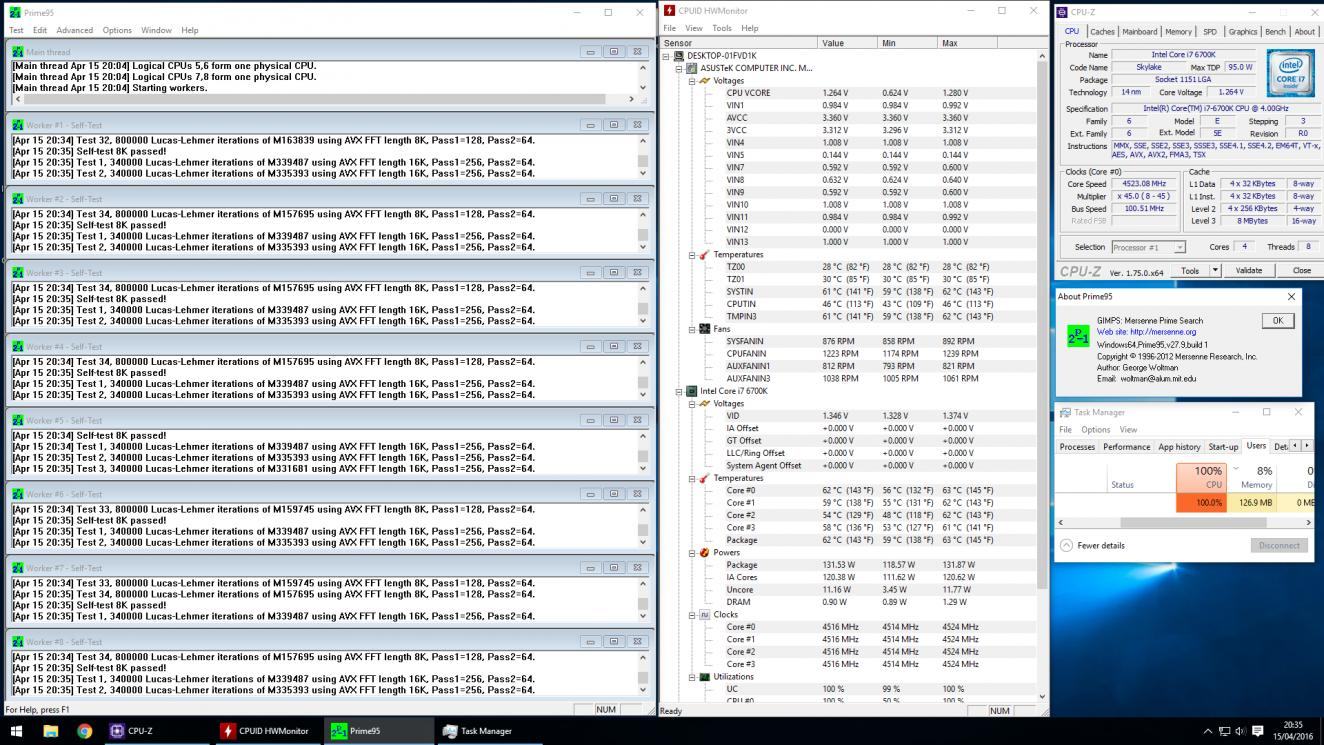Switch to the CPU-Z Memory tab
1324x745 pixels.
pyautogui.click(x=1178, y=31)
